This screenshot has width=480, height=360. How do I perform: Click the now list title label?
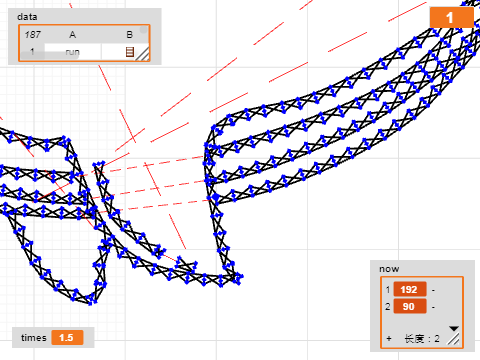[x=389, y=269]
